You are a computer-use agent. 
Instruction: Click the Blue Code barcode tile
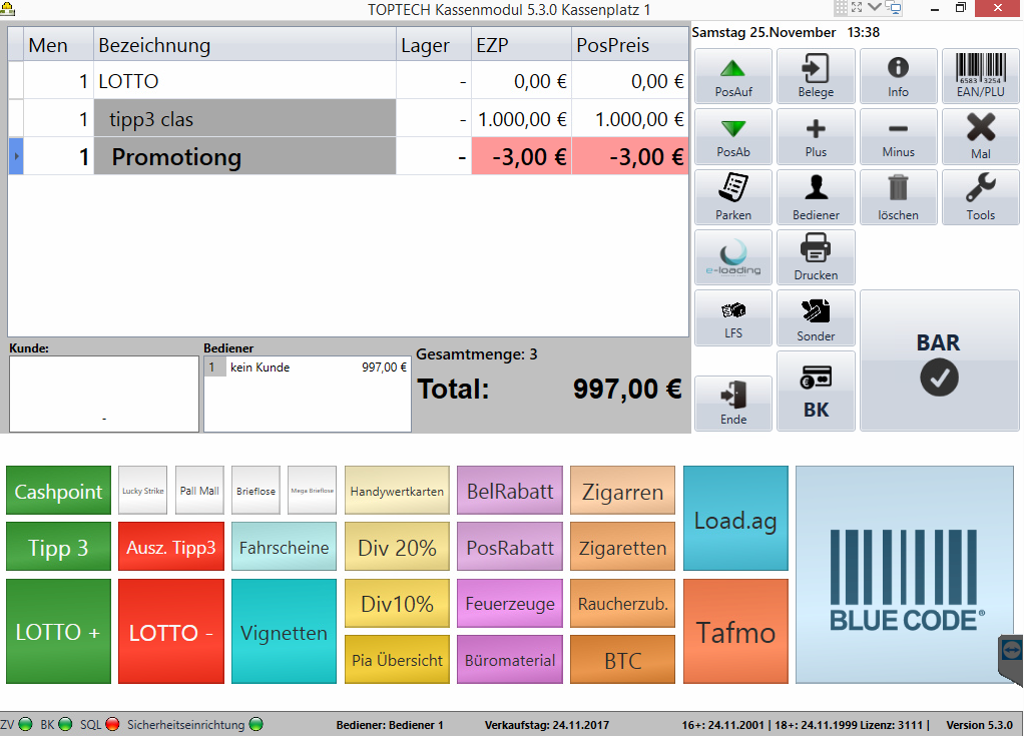(x=904, y=575)
